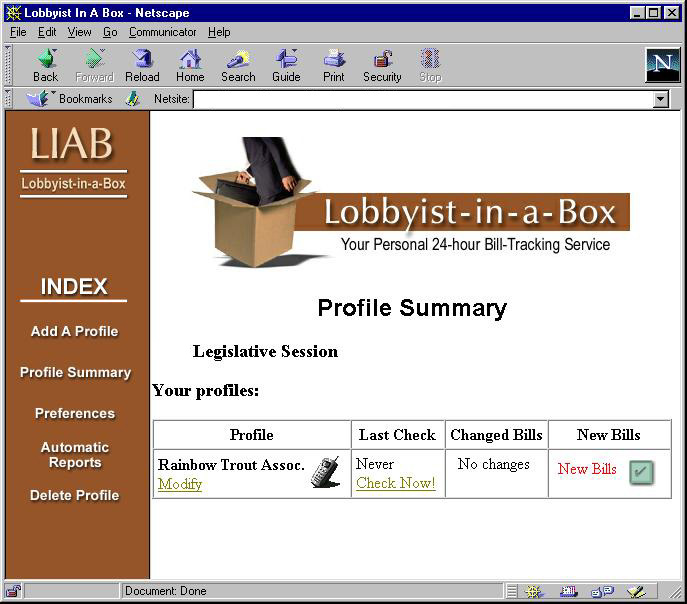
Task: Open the Help menu
Action: coord(219,32)
